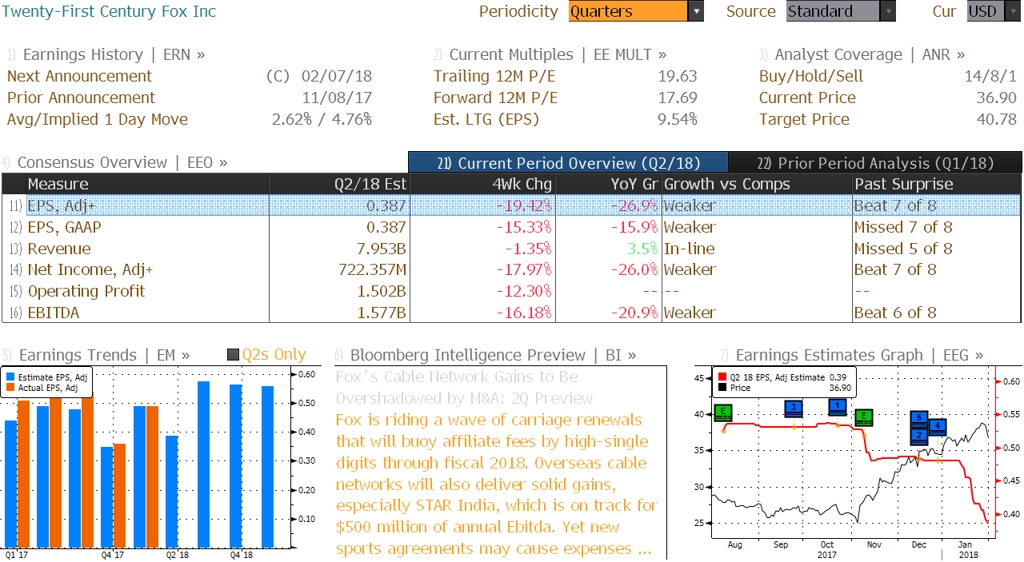The width and height of the screenshot is (1024, 562).
Task: Click the Target Price value 40.78
Action: 997,119
